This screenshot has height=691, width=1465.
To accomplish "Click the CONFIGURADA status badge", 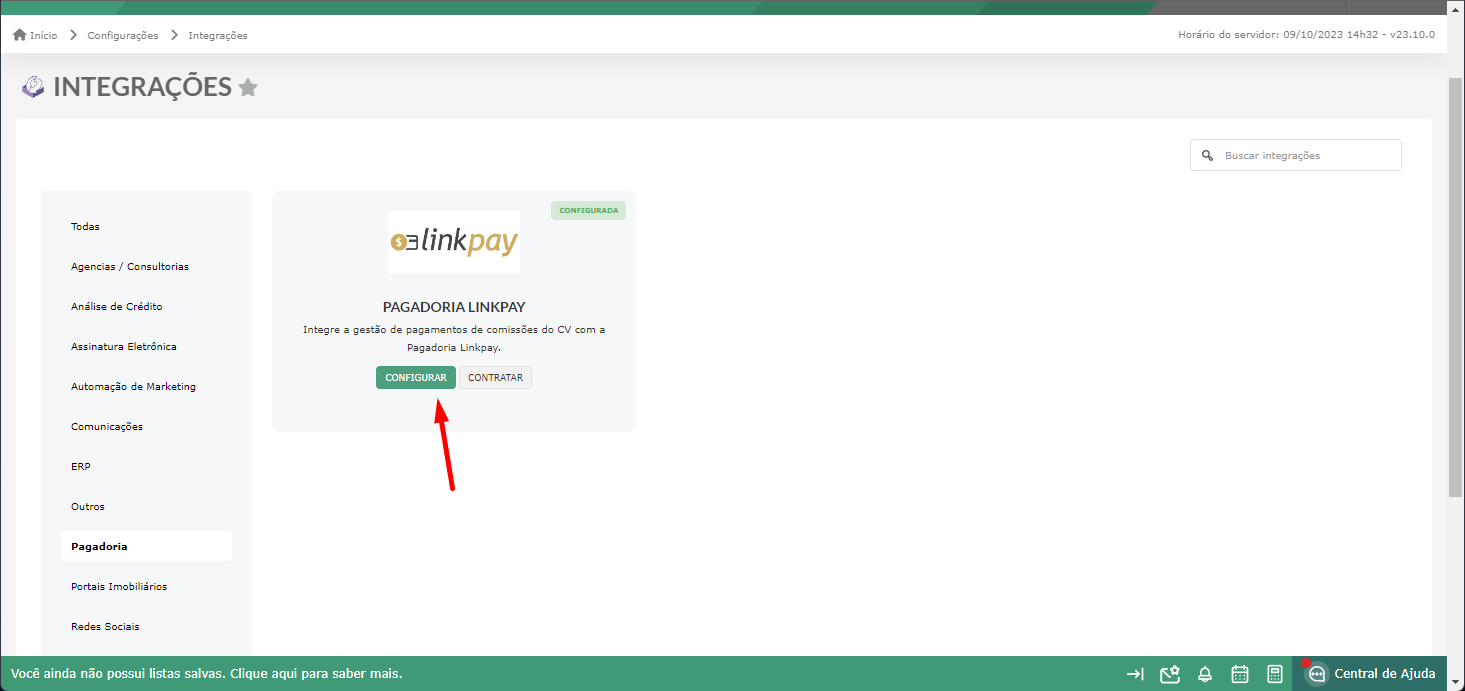I will (x=588, y=211).
